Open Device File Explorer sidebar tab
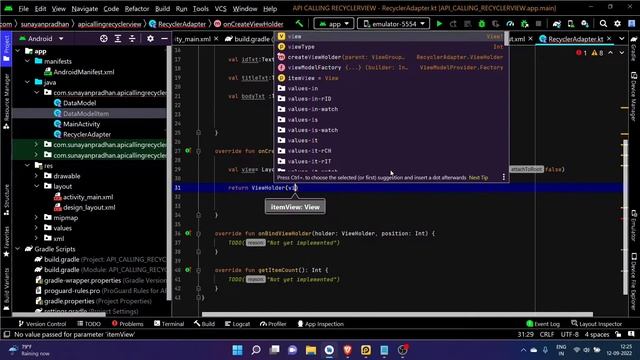This screenshot has height=360, width=640. click(x=634, y=282)
